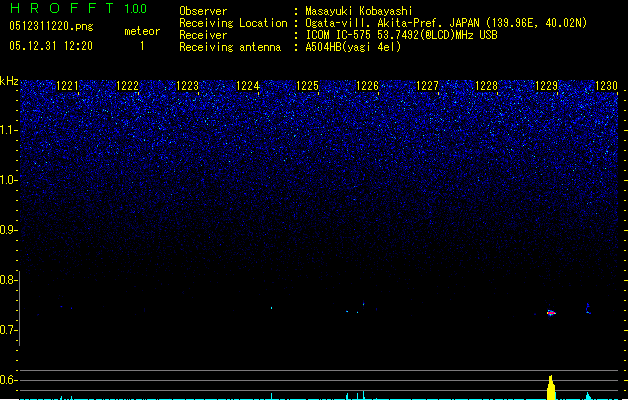This screenshot has width=629, height=400.
Task: Click the 1.0 kHz frequency label
Action: (8, 180)
